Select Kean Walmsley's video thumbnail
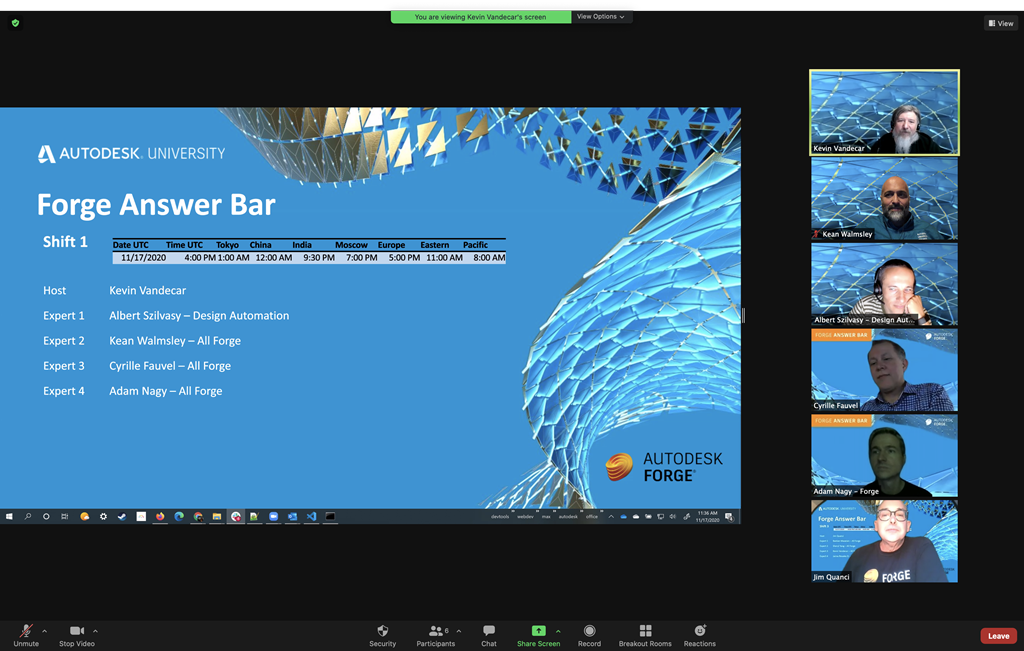The image size is (1024, 651). point(884,199)
